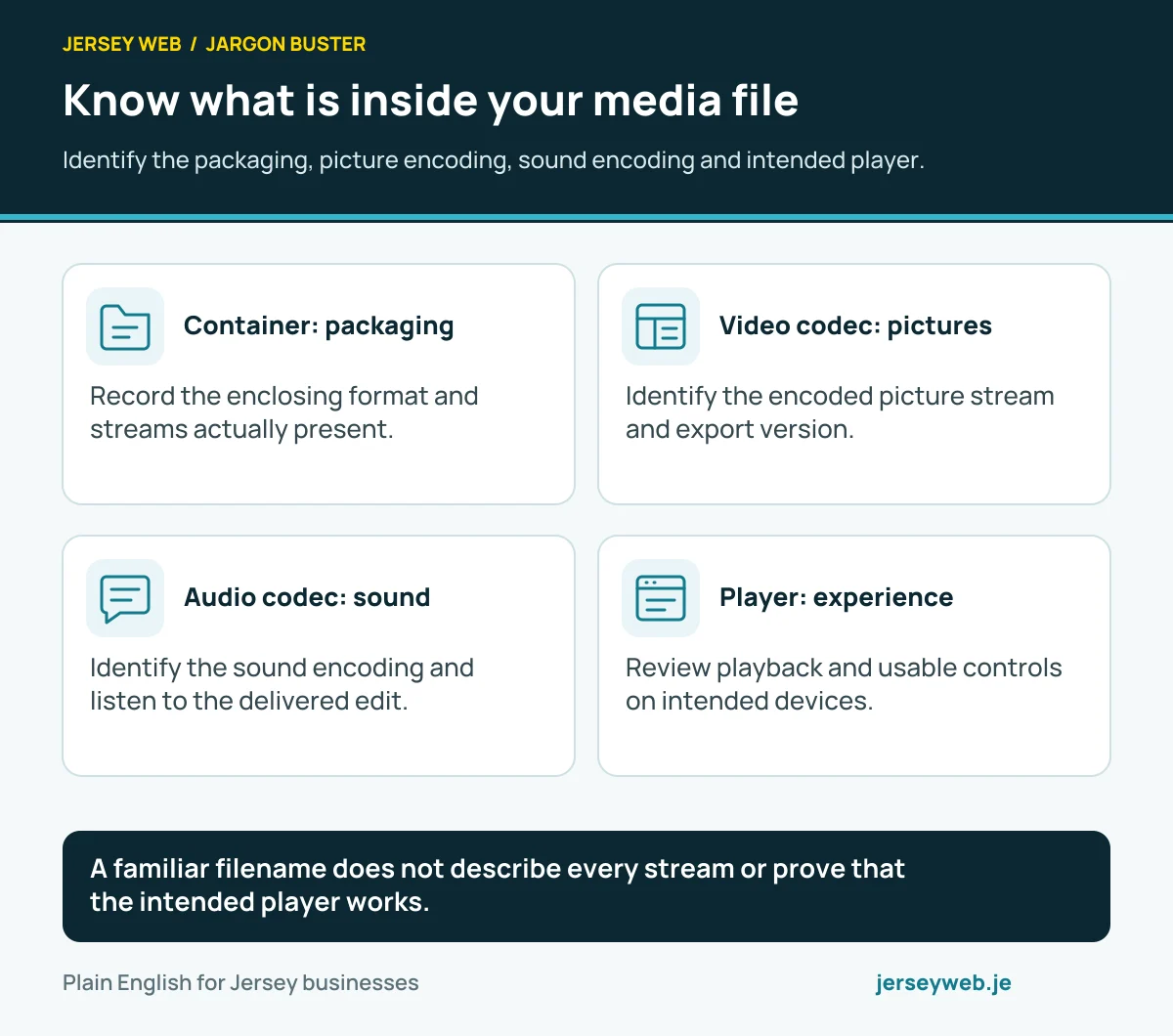
Task: Click the text 'Review playback and usable controls on intended devices.'
Action: [844, 684]
